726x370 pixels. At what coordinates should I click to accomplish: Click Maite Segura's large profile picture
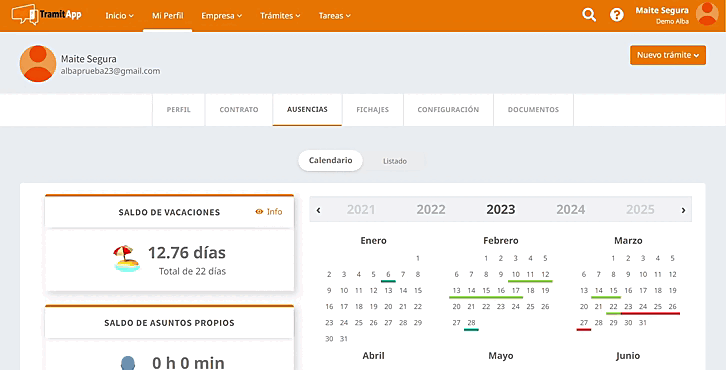click(38, 63)
